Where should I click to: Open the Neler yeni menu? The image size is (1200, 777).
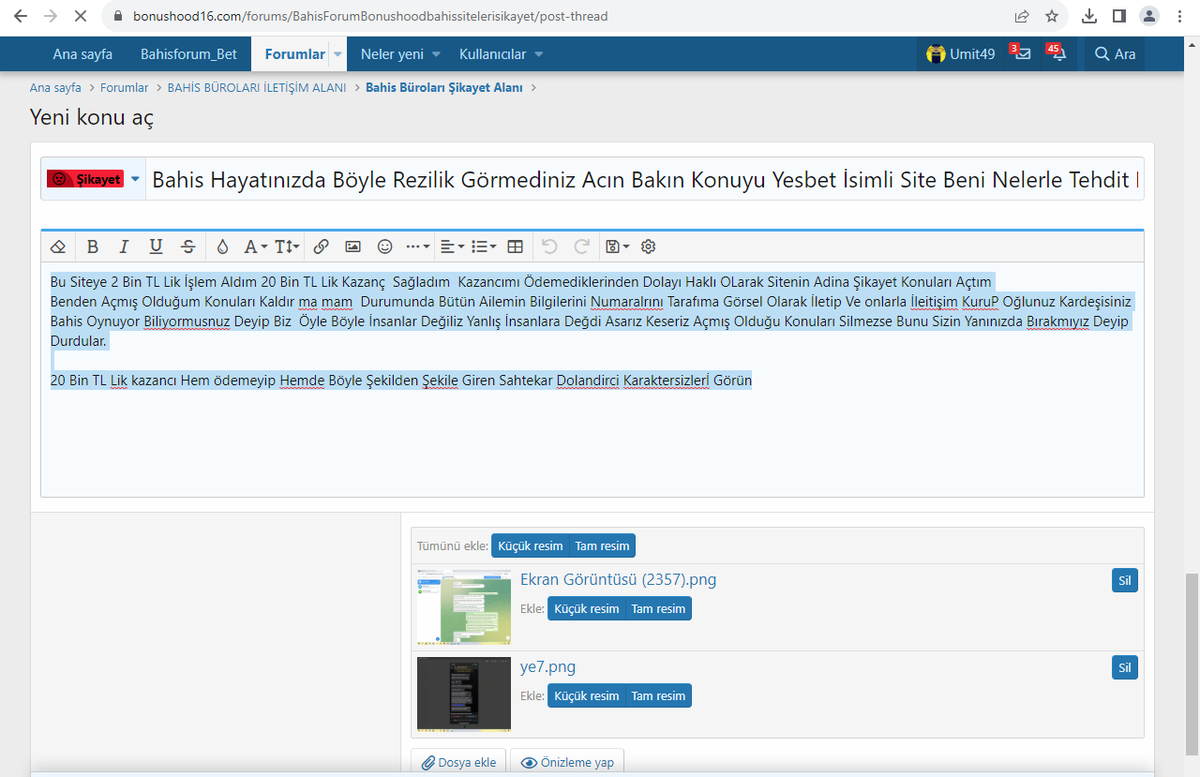(400, 54)
